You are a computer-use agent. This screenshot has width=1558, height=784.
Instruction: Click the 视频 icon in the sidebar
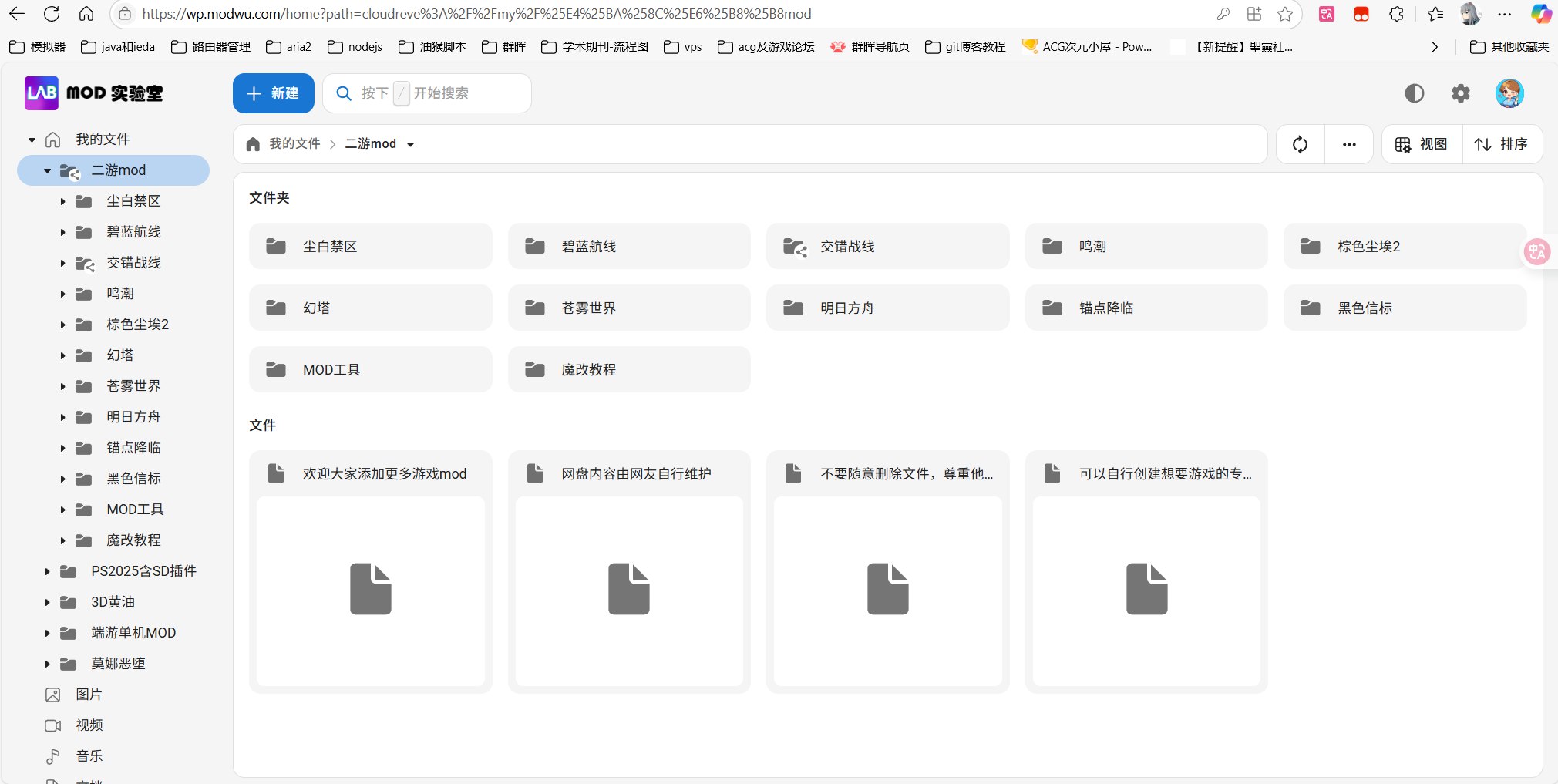coord(52,725)
